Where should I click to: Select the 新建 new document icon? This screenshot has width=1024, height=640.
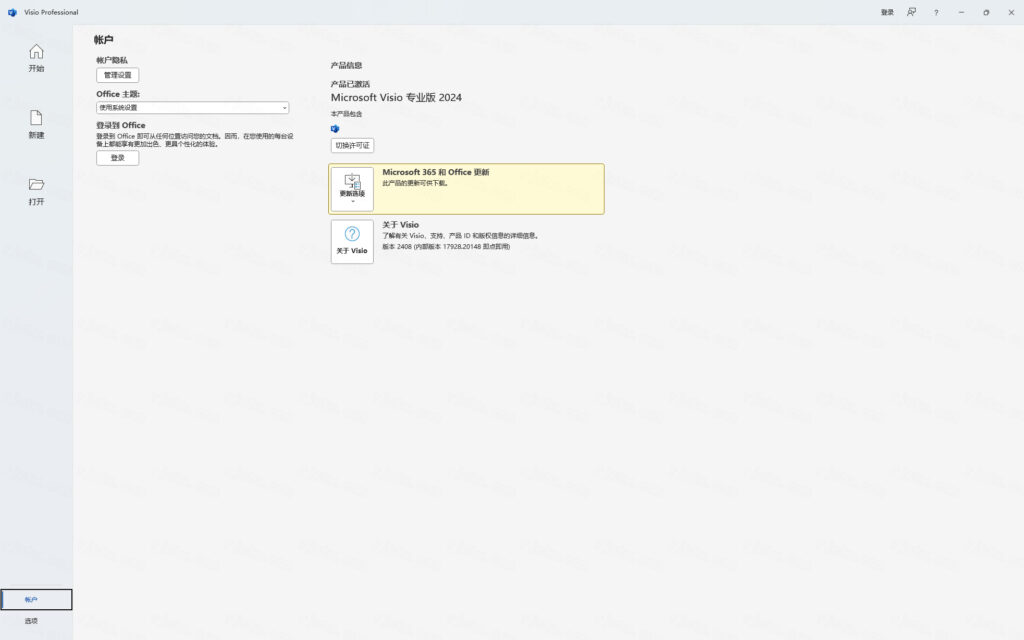click(x=36, y=119)
